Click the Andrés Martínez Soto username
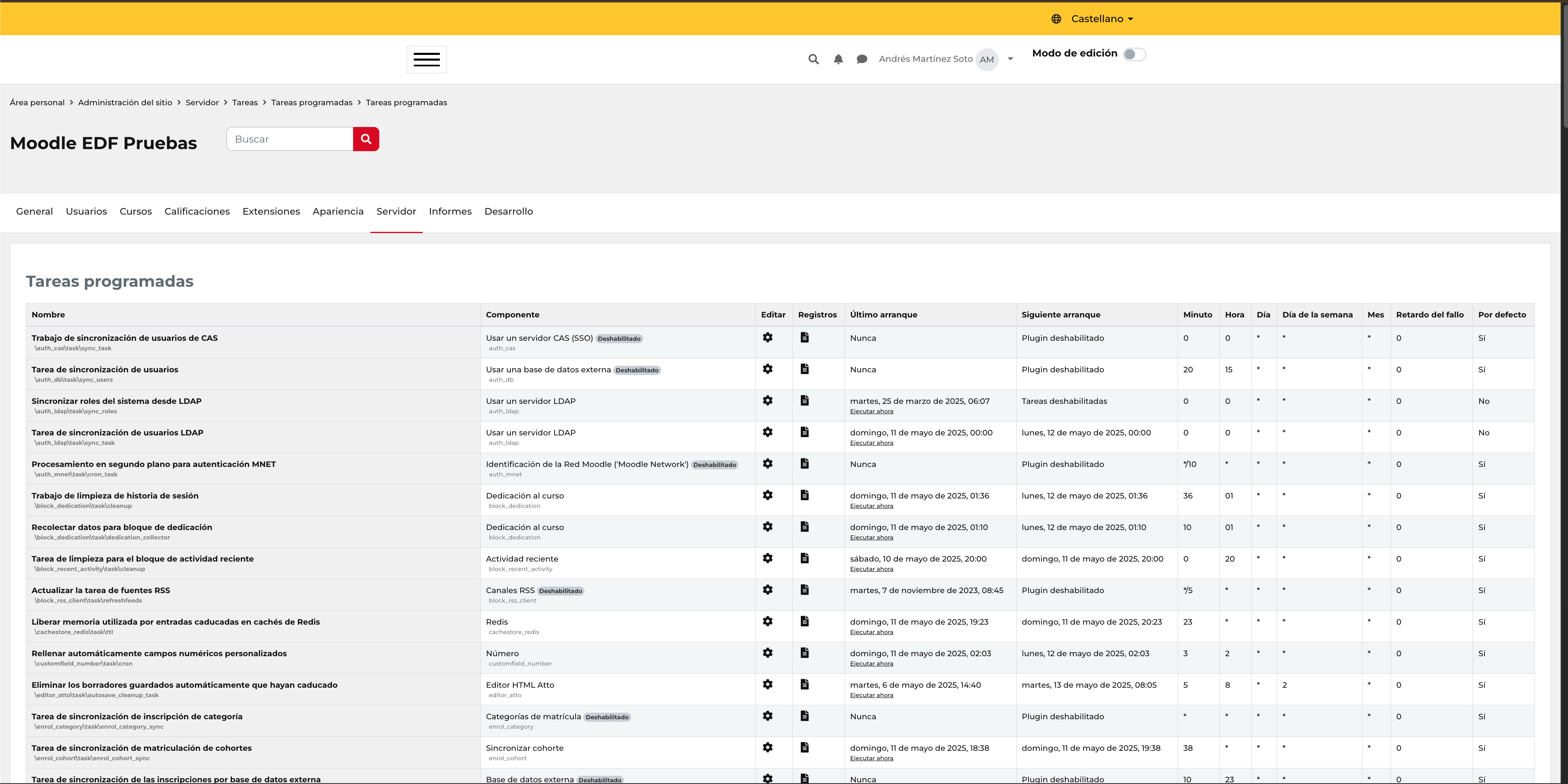 [925, 59]
